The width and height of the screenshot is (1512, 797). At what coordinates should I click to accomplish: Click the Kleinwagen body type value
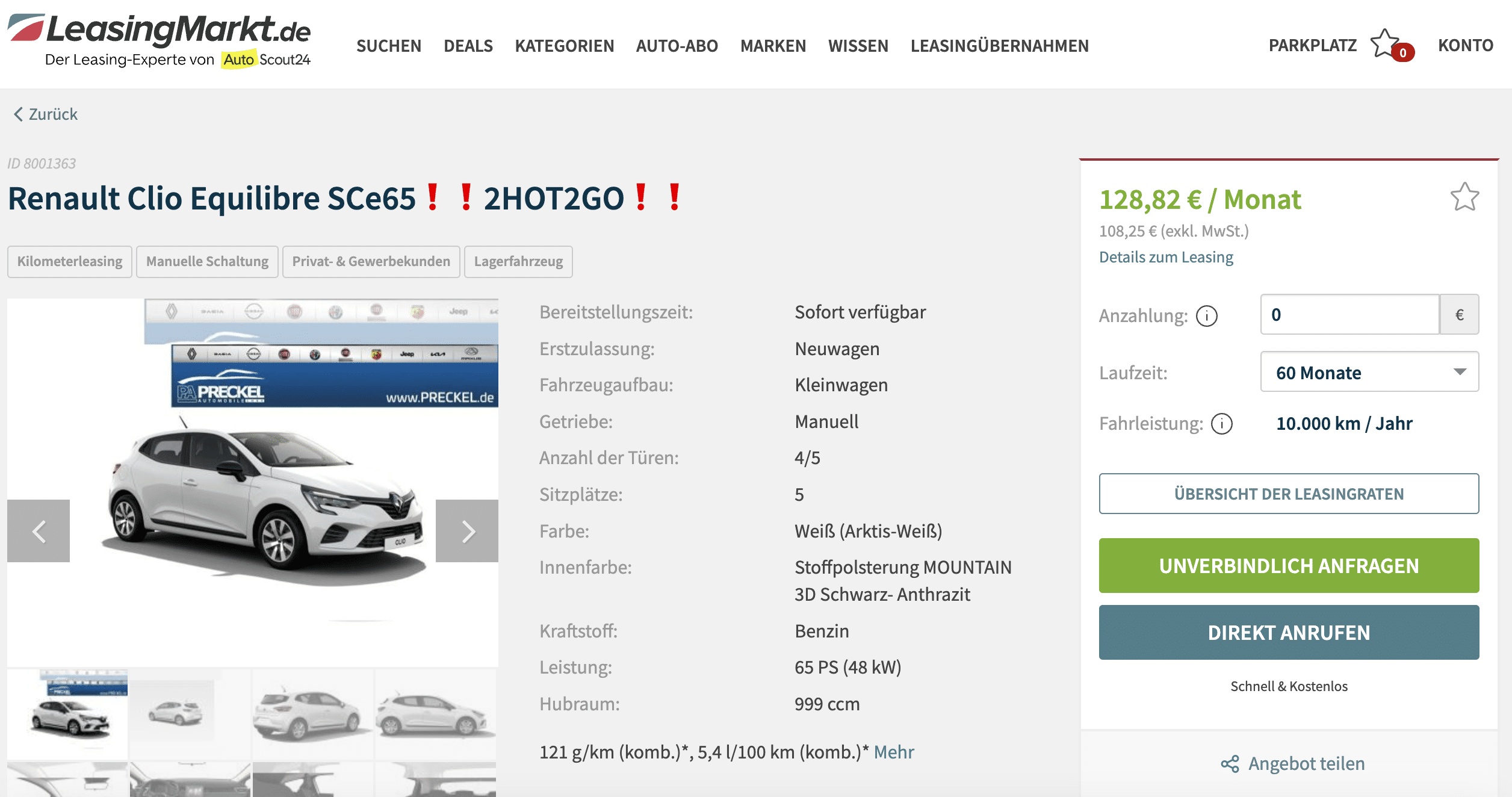(x=841, y=385)
